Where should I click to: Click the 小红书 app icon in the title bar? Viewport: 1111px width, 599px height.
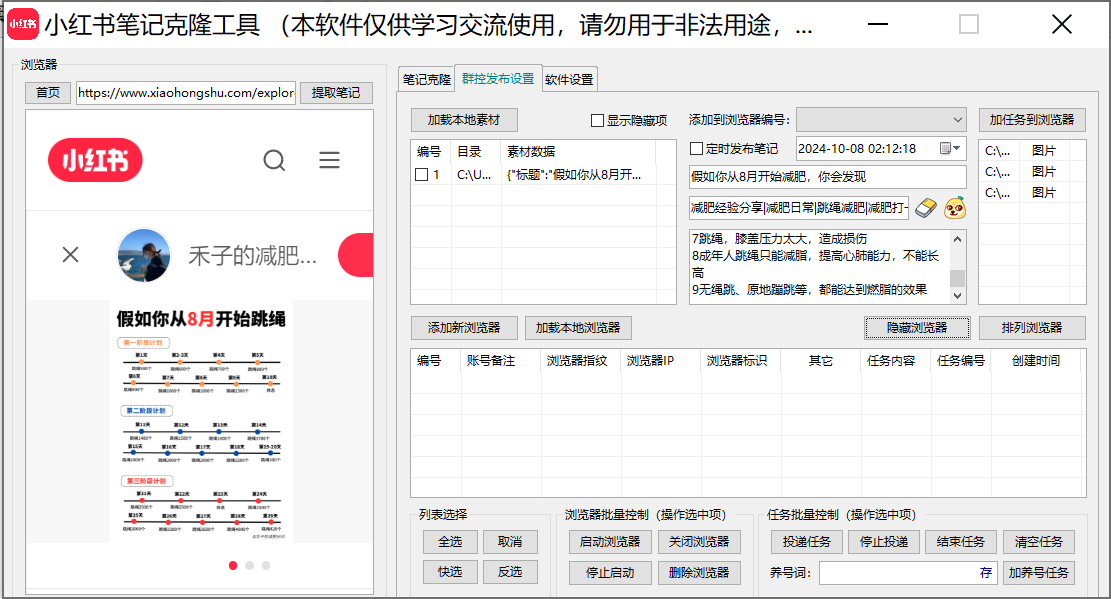coord(21,24)
